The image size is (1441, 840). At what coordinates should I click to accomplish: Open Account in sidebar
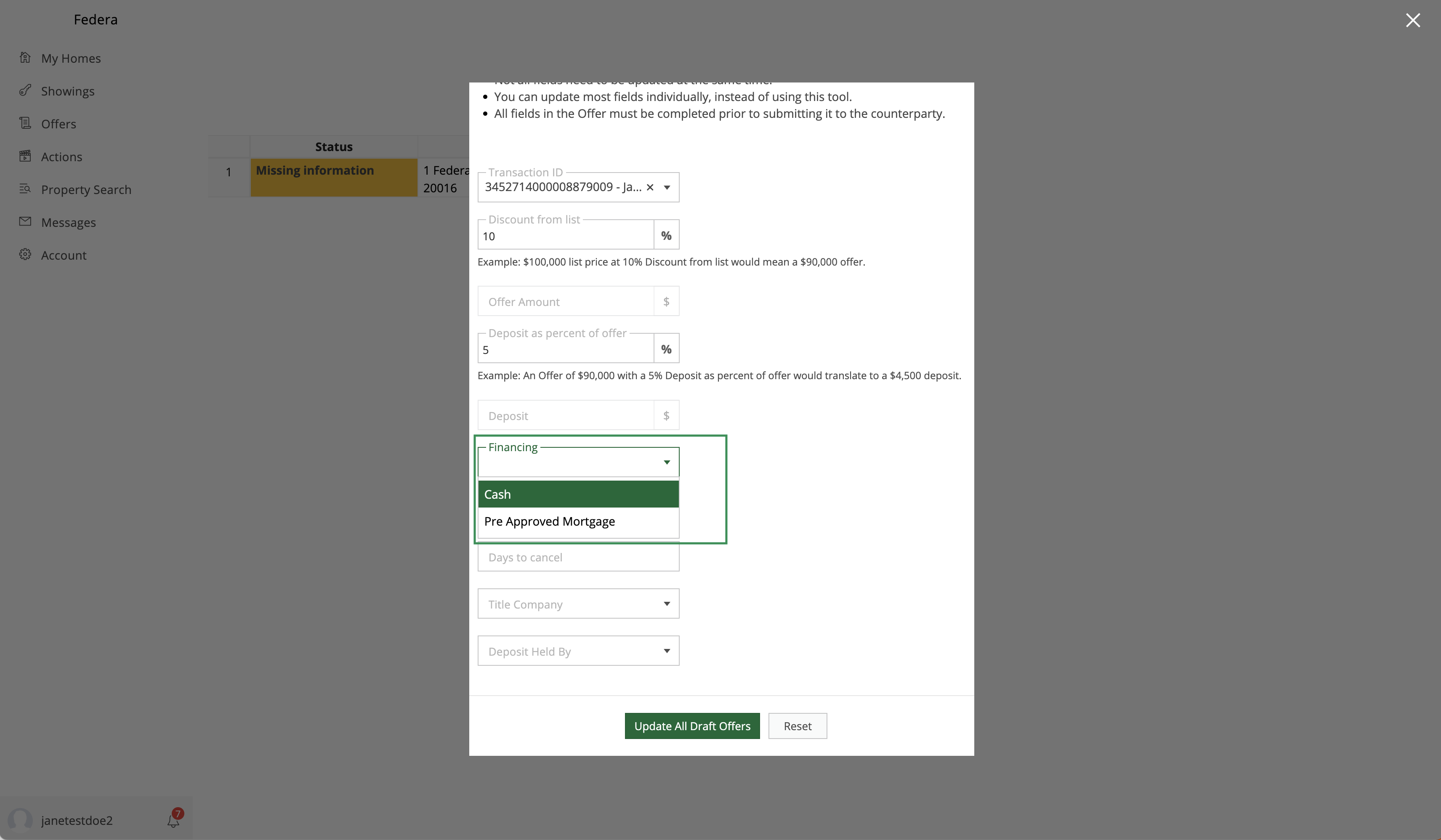[x=64, y=255]
